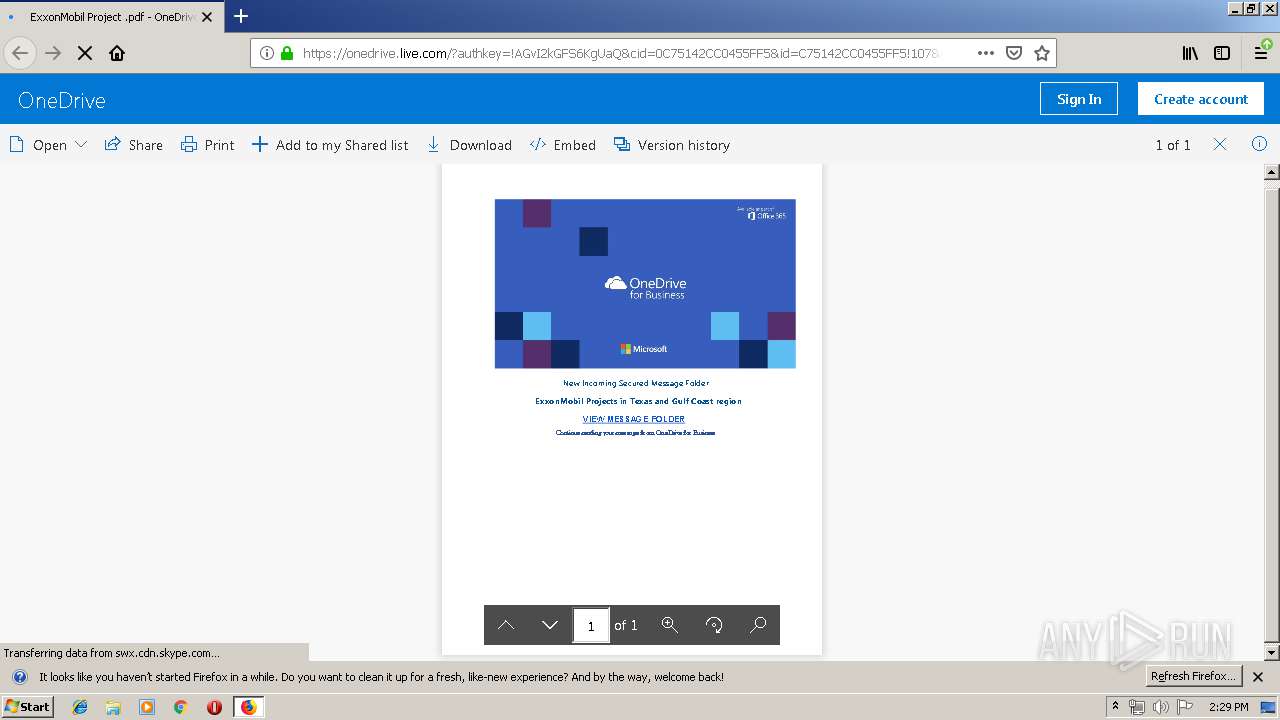Save the page to Pocket
The width and height of the screenshot is (1280, 720).
(1013, 53)
